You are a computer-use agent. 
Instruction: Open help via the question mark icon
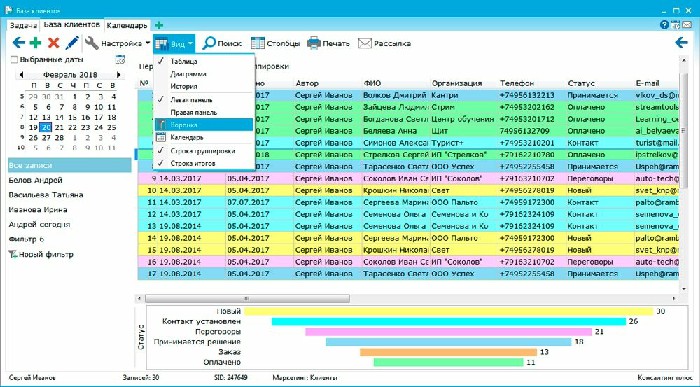point(664,25)
